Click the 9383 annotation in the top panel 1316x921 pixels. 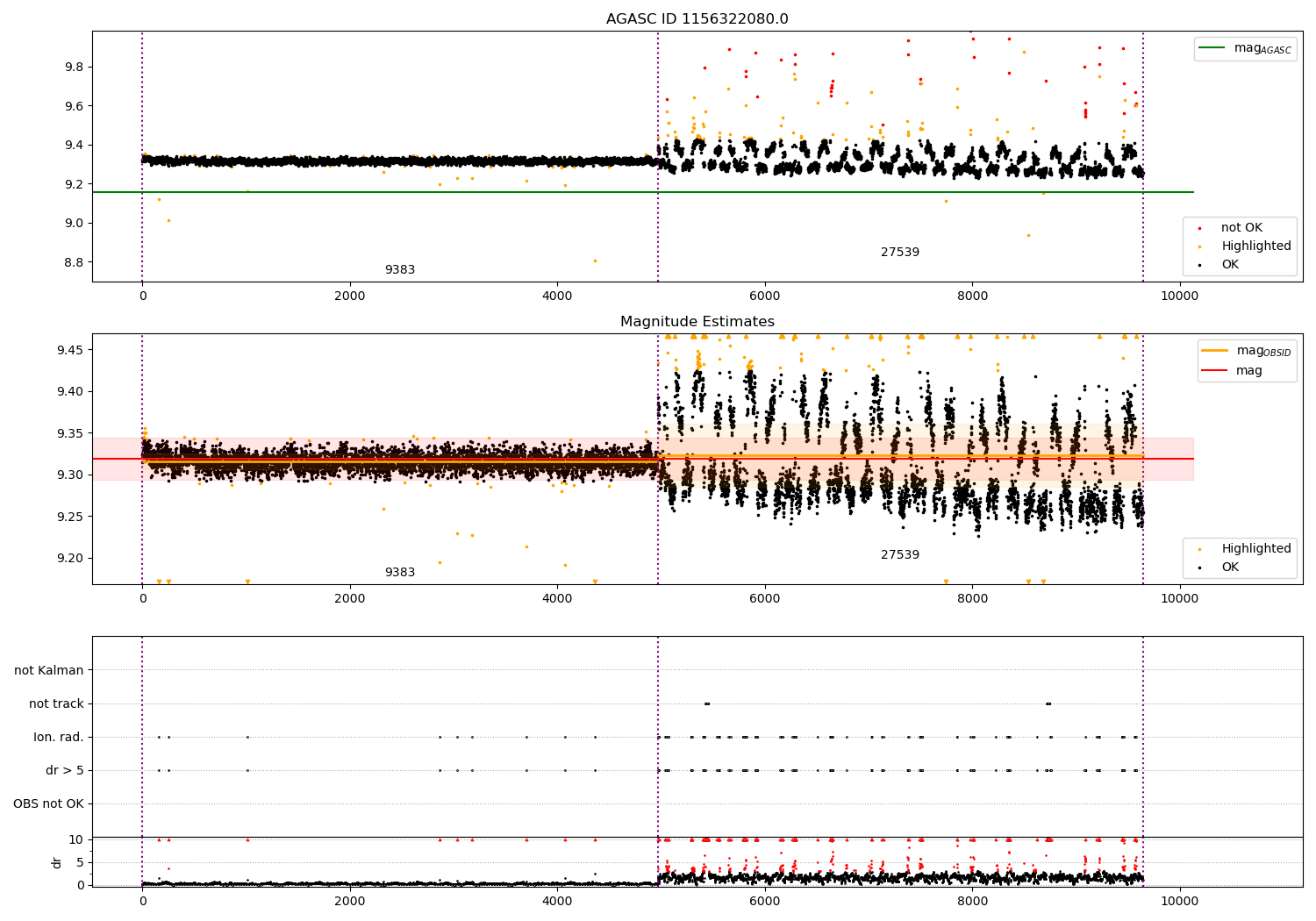coord(400,270)
